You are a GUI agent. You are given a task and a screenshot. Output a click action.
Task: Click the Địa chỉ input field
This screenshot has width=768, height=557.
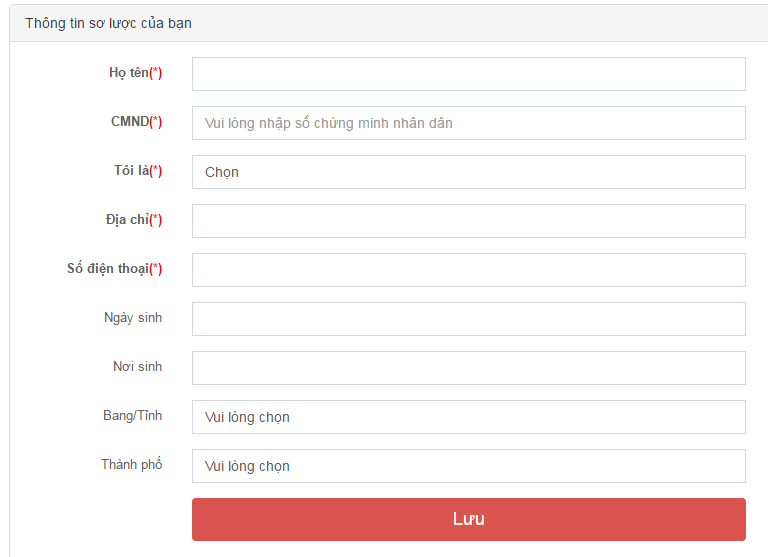click(x=468, y=221)
